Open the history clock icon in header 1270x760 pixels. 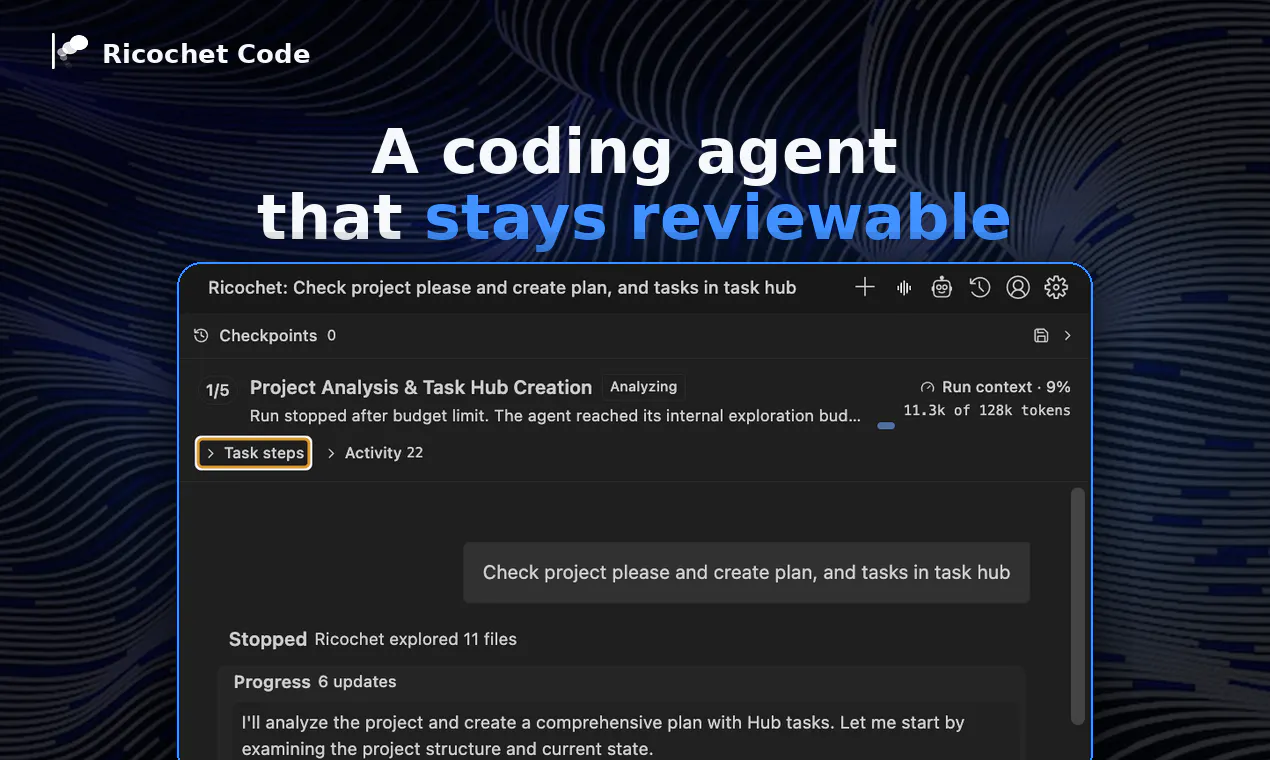click(x=980, y=288)
